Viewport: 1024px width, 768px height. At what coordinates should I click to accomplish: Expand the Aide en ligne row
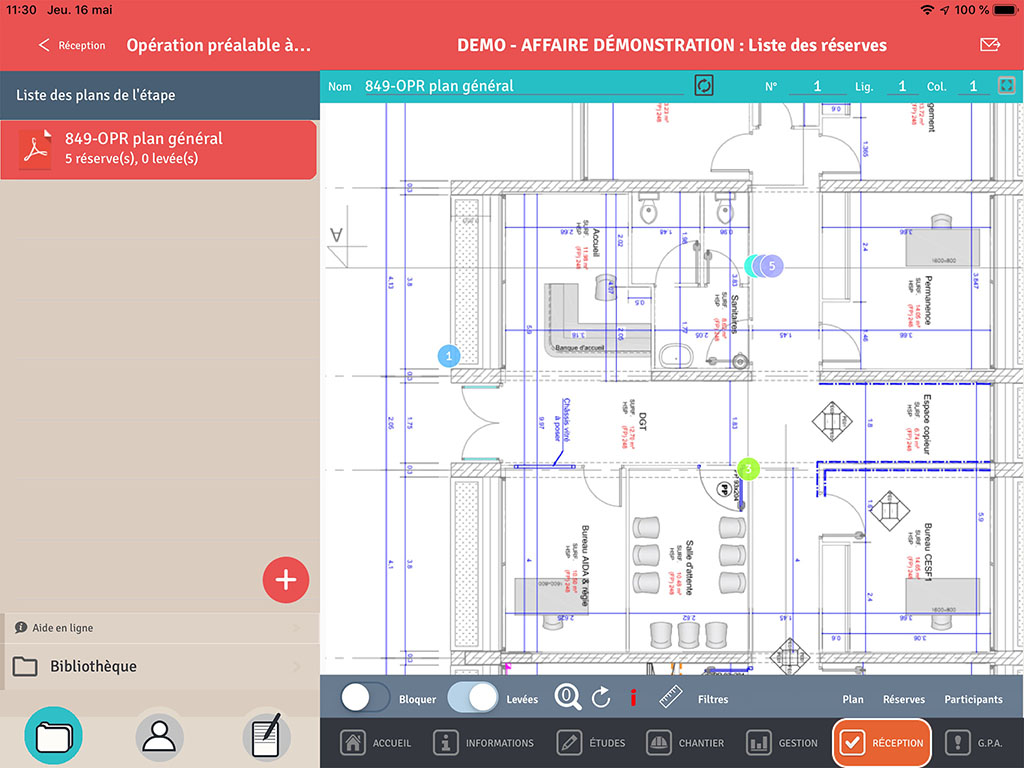pos(161,628)
